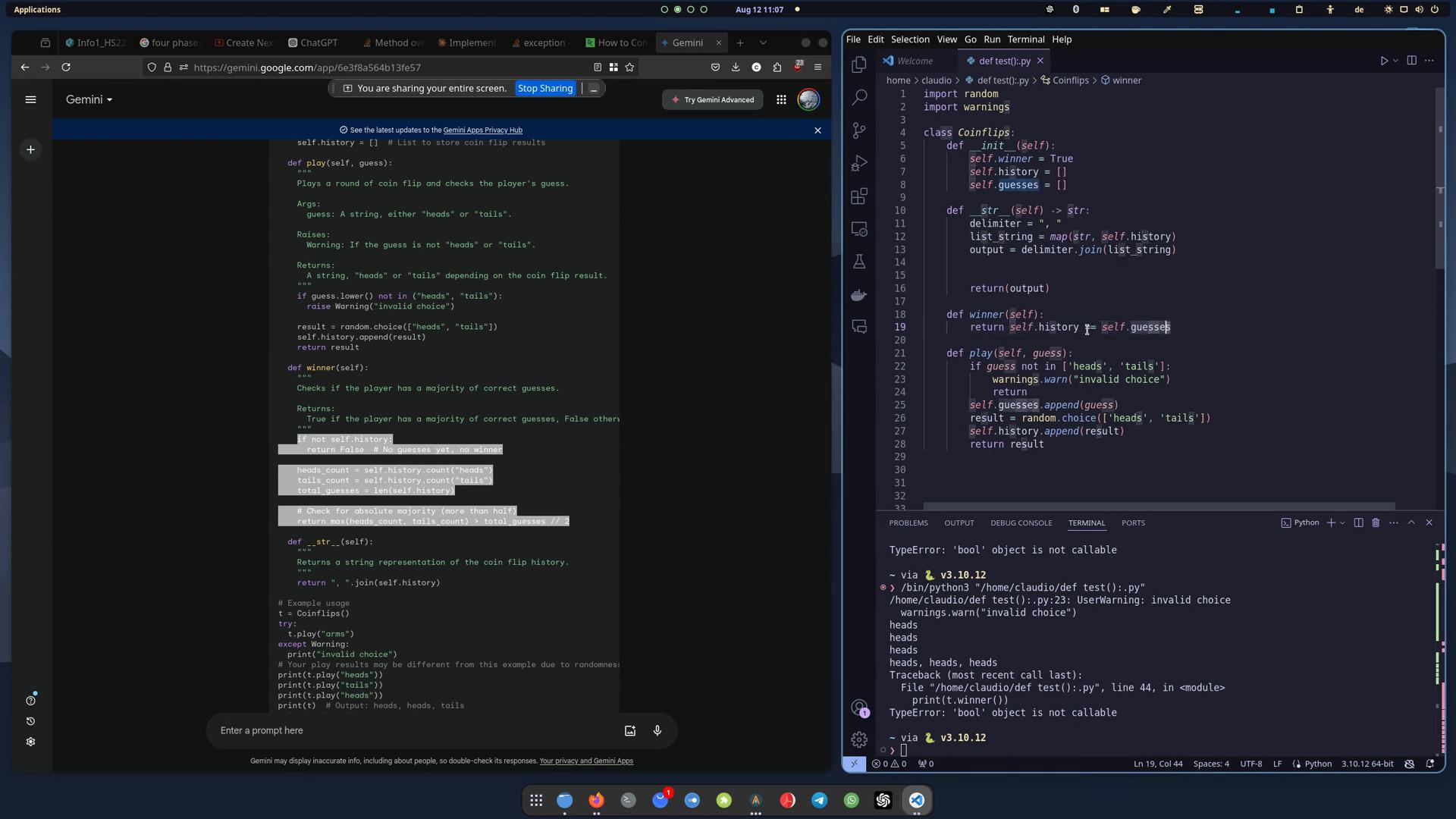The image size is (1456, 819).
Task: Click the Firefox URL address bar
Action: (x=391, y=67)
